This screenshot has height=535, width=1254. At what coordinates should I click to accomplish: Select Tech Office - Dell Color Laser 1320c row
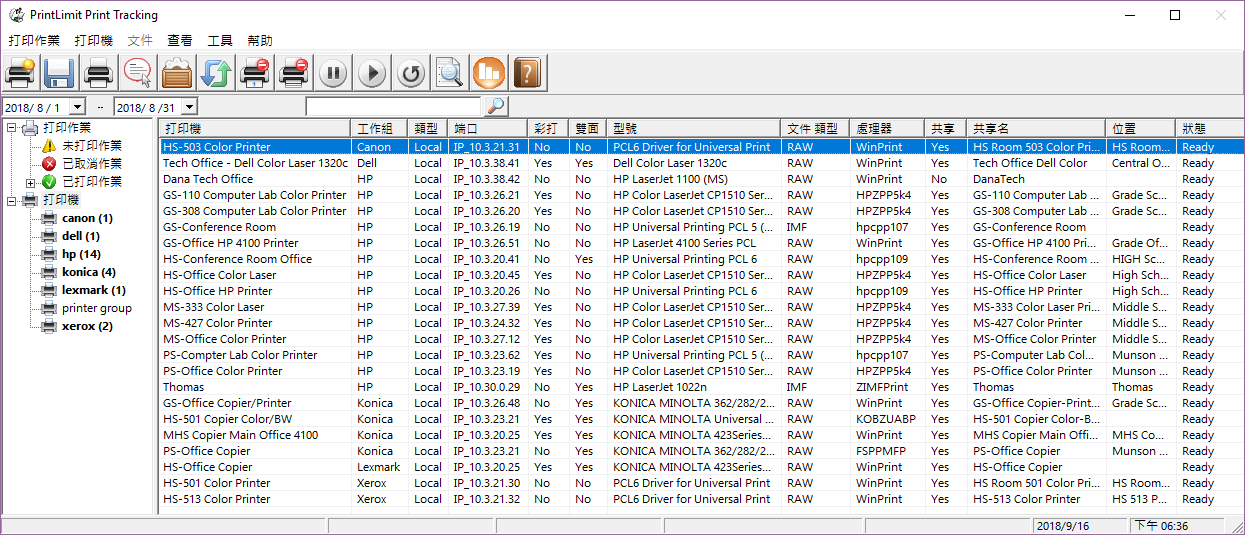pyautogui.click(x=700, y=163)
